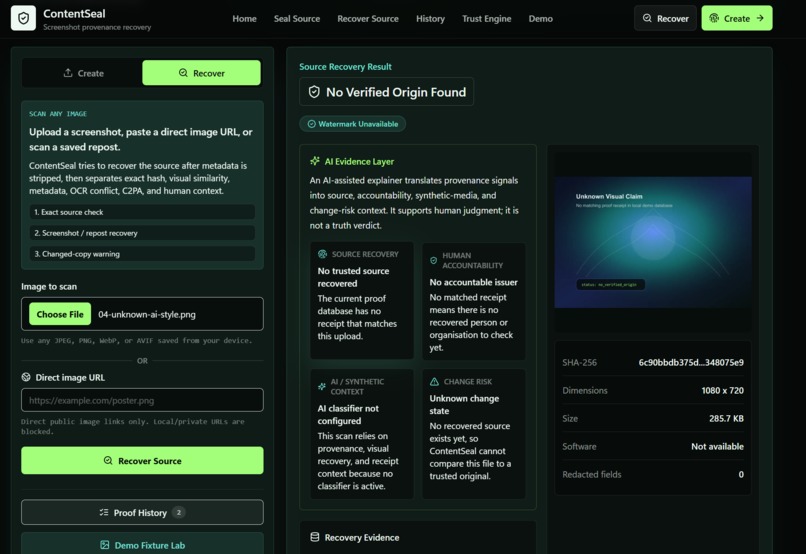Click the fingerprint icon in header Create button
The image size is (806, 554).
coord(714,19)
